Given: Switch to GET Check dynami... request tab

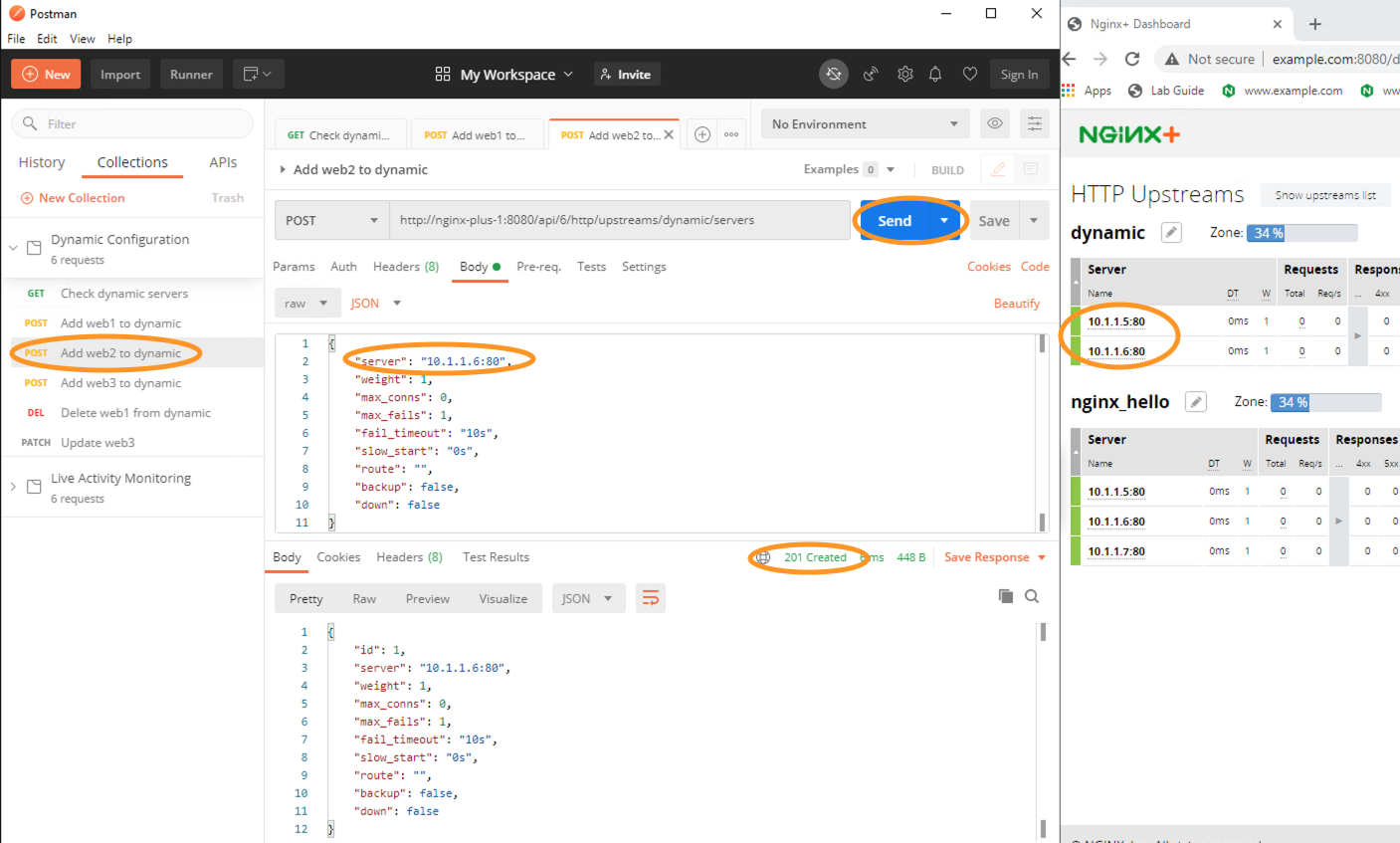Looking at the screenshot, I should [x=339, y=135].
